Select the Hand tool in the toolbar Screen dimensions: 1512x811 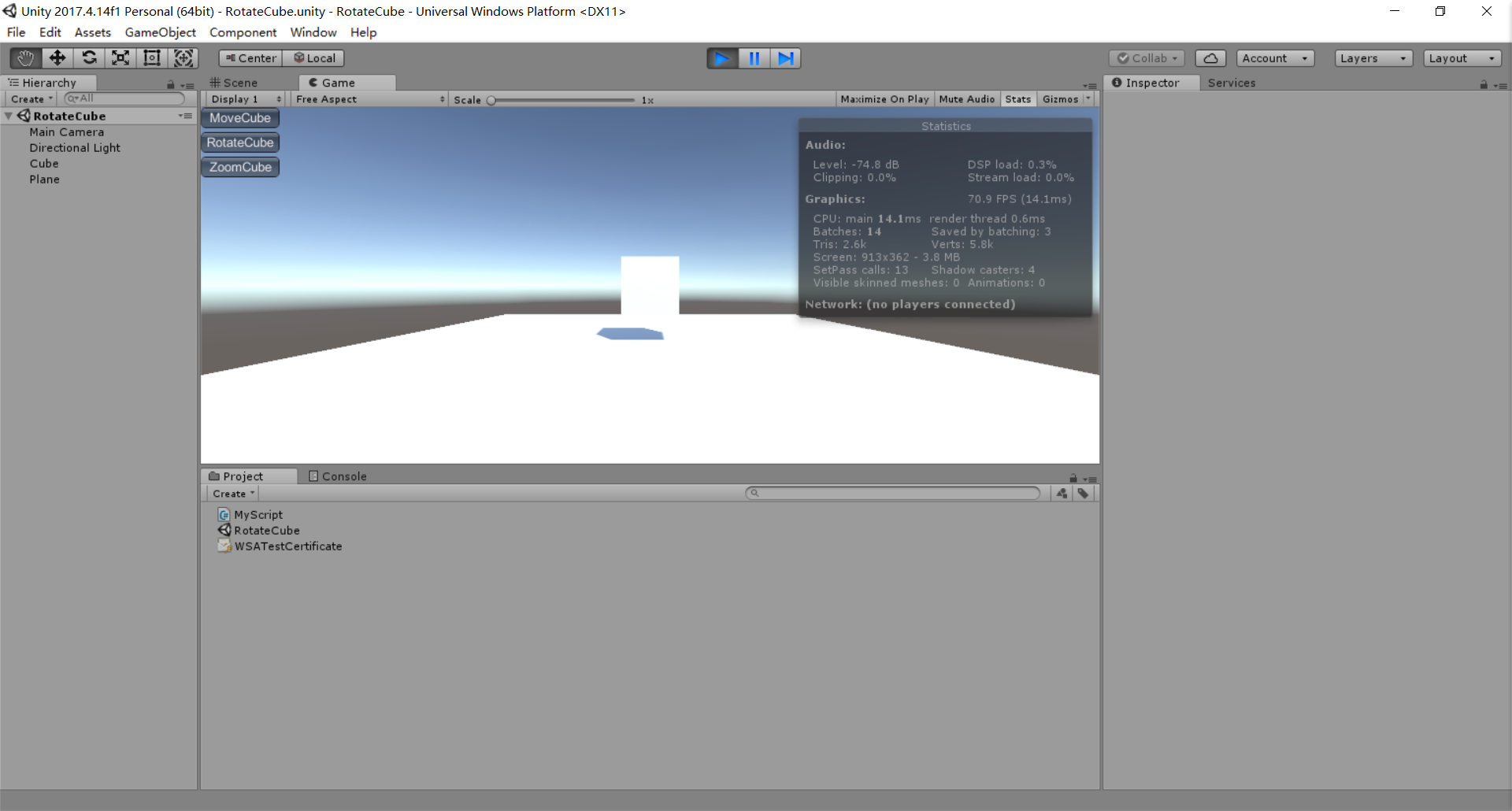point(24,57)
